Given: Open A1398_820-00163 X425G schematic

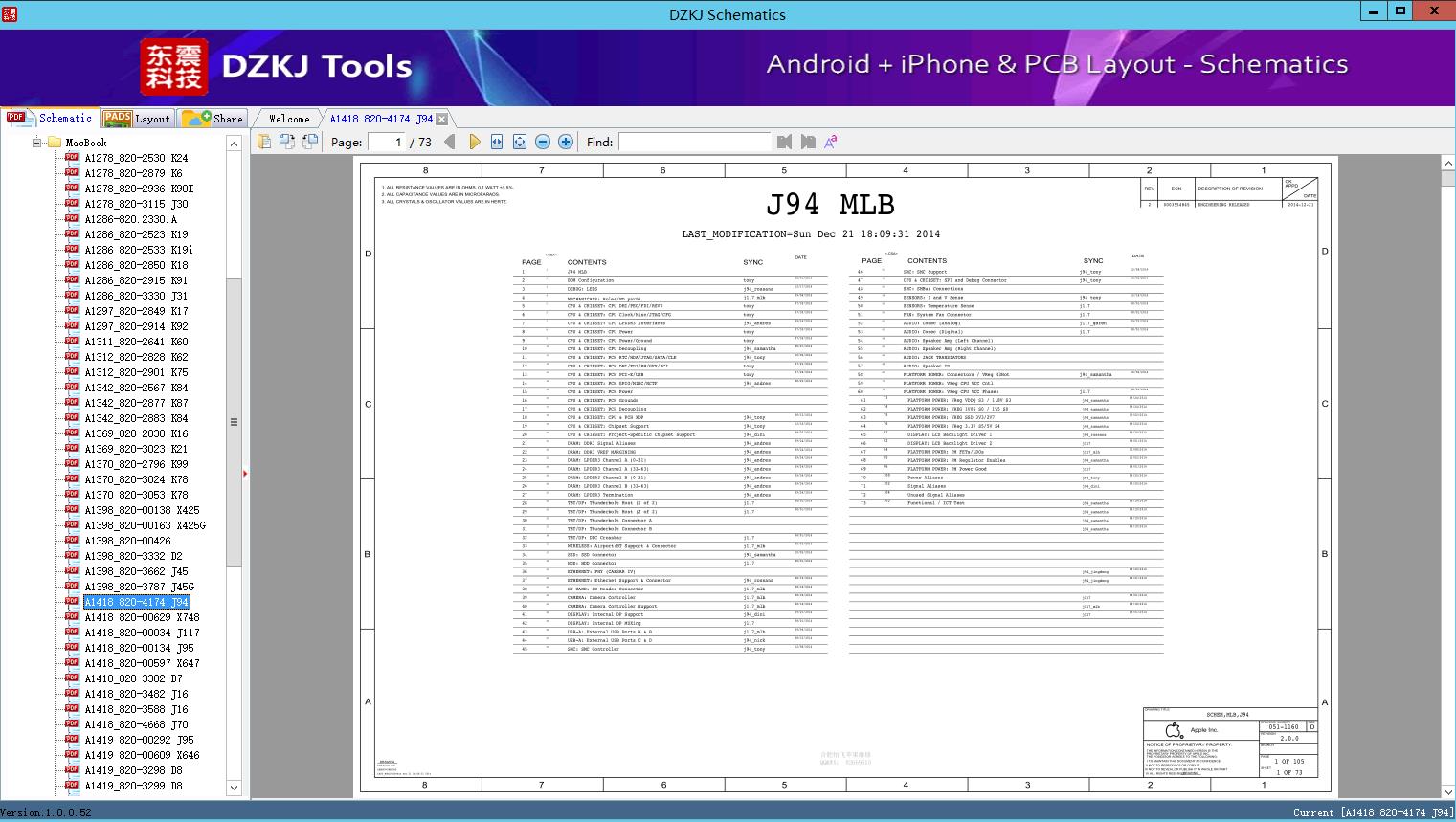Looking at the screenshot, I should [145, 525].
